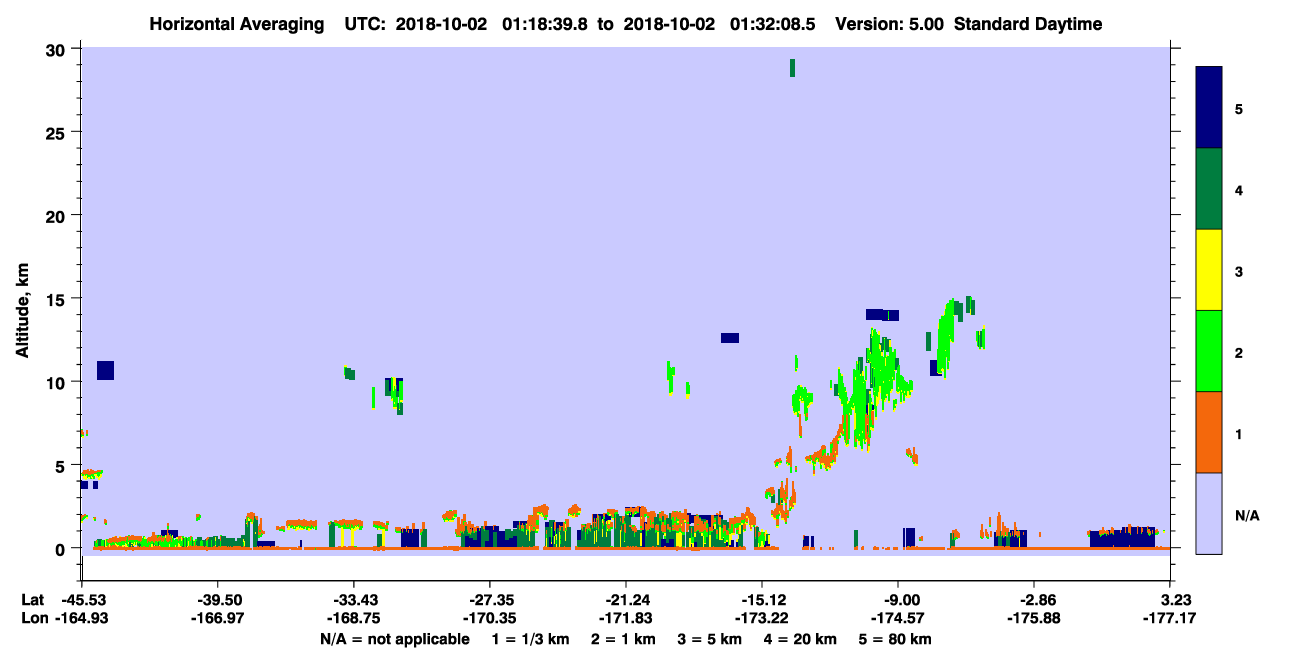Click the longitude value '-168.75'
This screenshot has height=667, width=1300.
354,618
